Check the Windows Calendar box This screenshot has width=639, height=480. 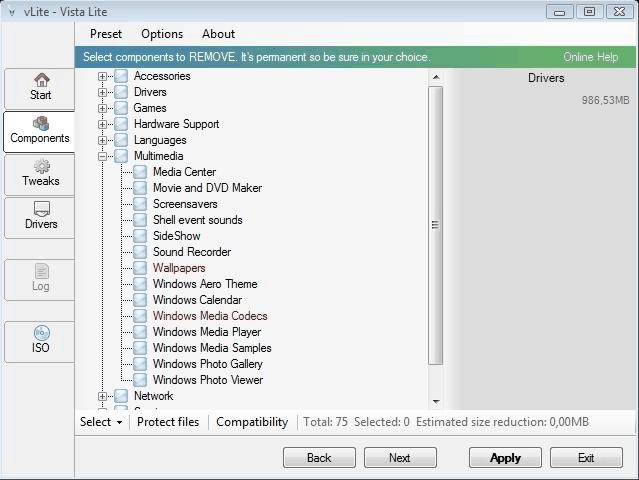[x=140, y=300]
